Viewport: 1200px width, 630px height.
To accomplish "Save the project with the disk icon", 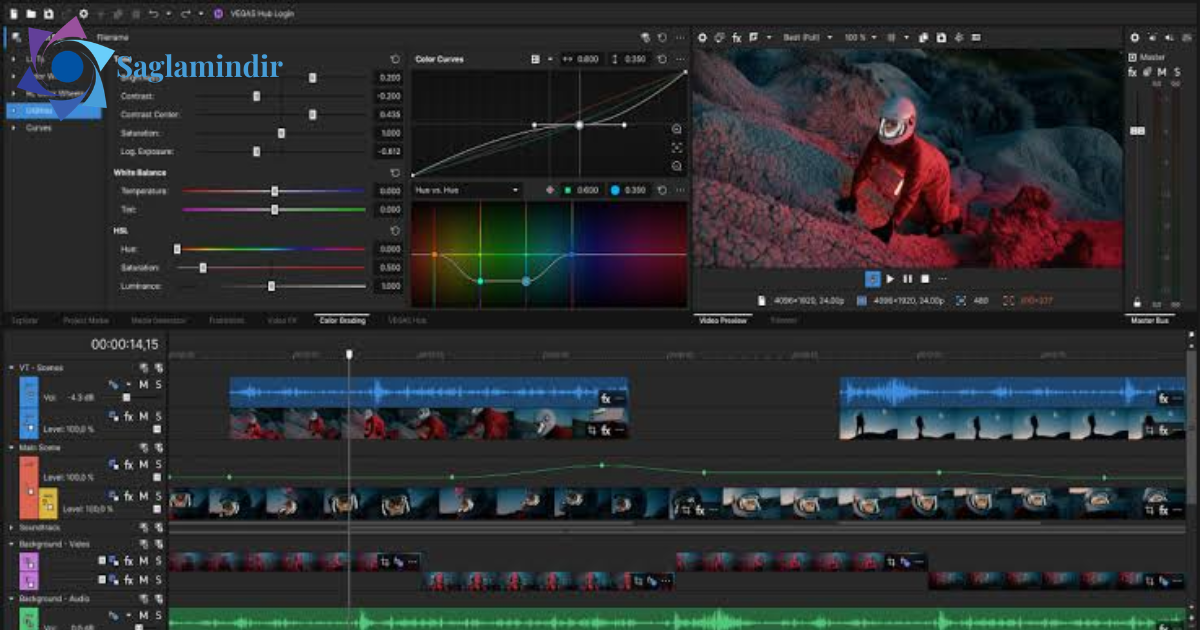I will [x=48, y=14].
